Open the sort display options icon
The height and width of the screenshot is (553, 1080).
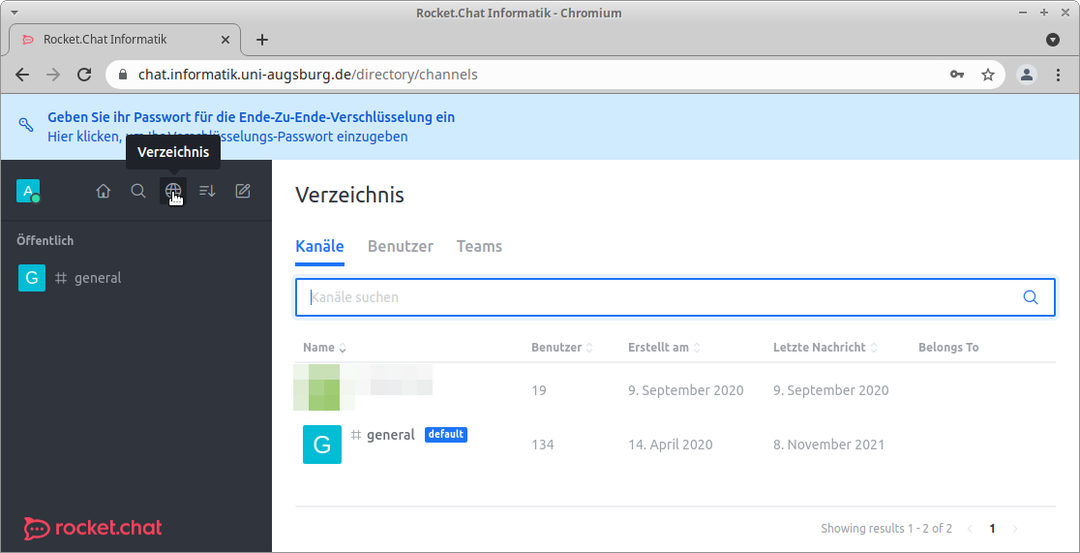[x=207, y=191]
